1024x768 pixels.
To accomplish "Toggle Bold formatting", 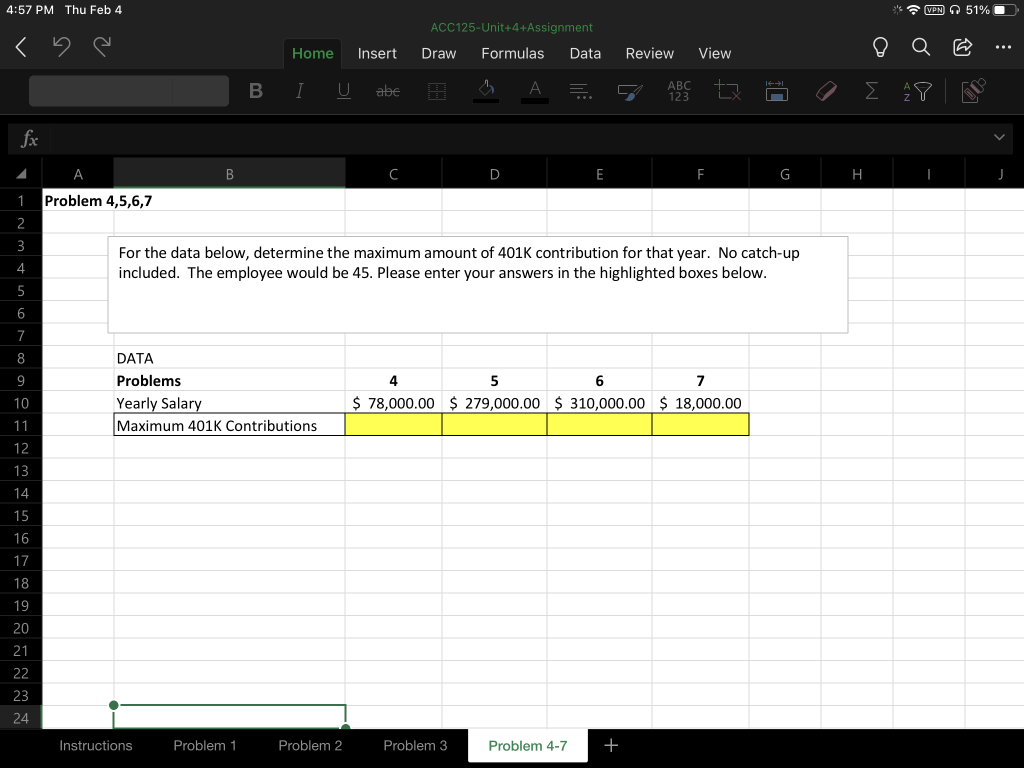I will pos(256,91).
